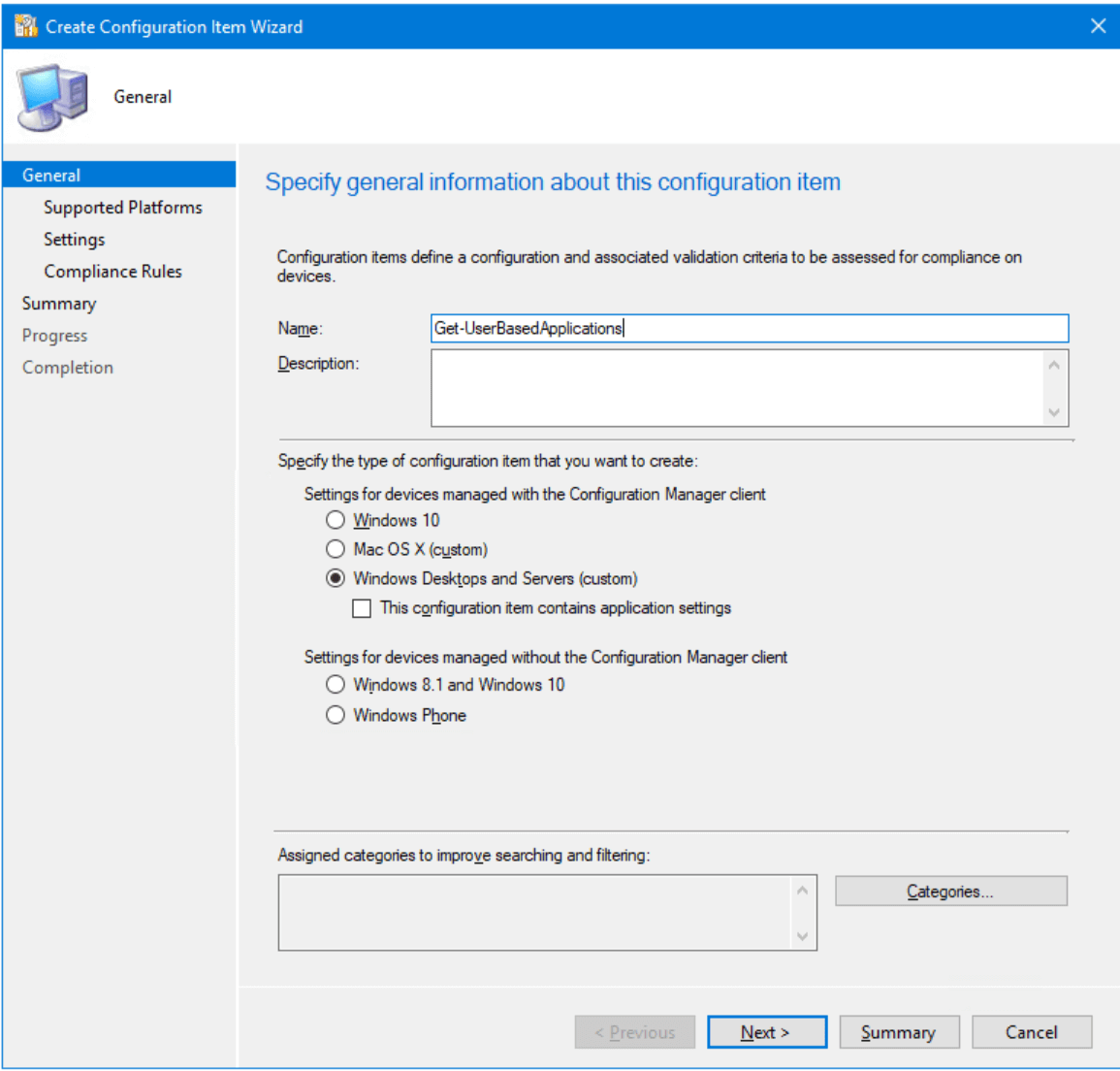Go to Supported Platforms step

pyautogui.click(x=123, y=208)
